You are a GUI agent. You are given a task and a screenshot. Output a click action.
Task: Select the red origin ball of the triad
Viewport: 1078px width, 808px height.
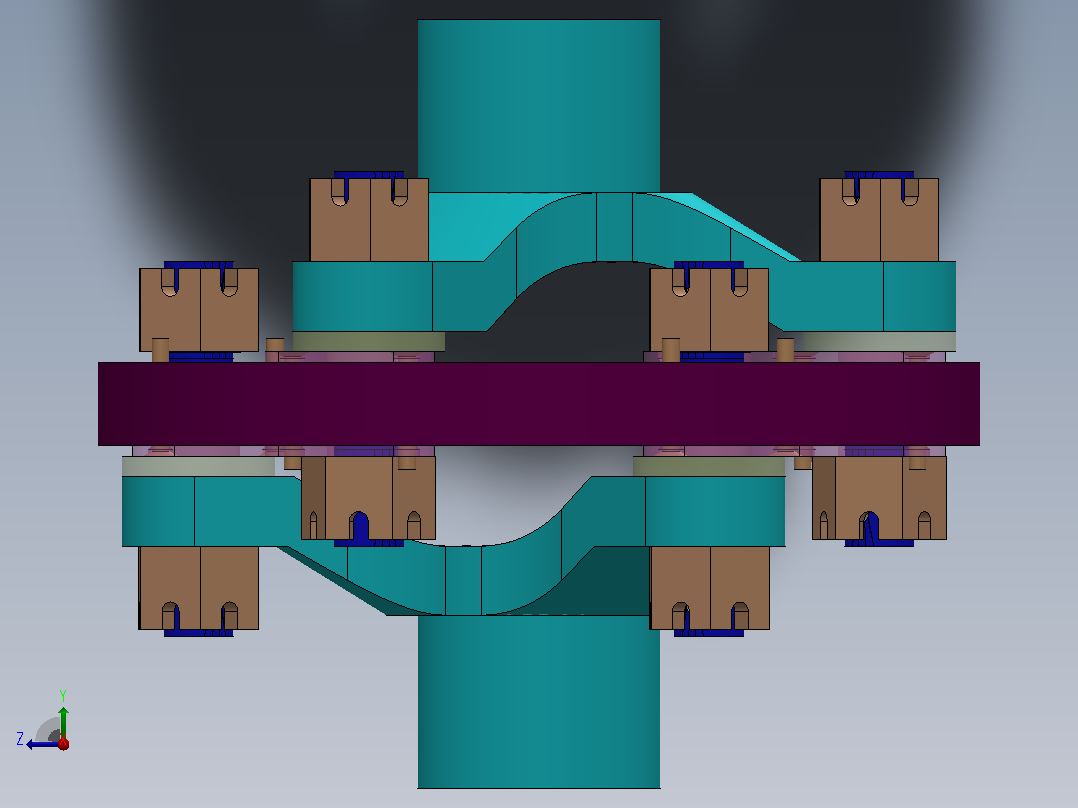point(63,743)
